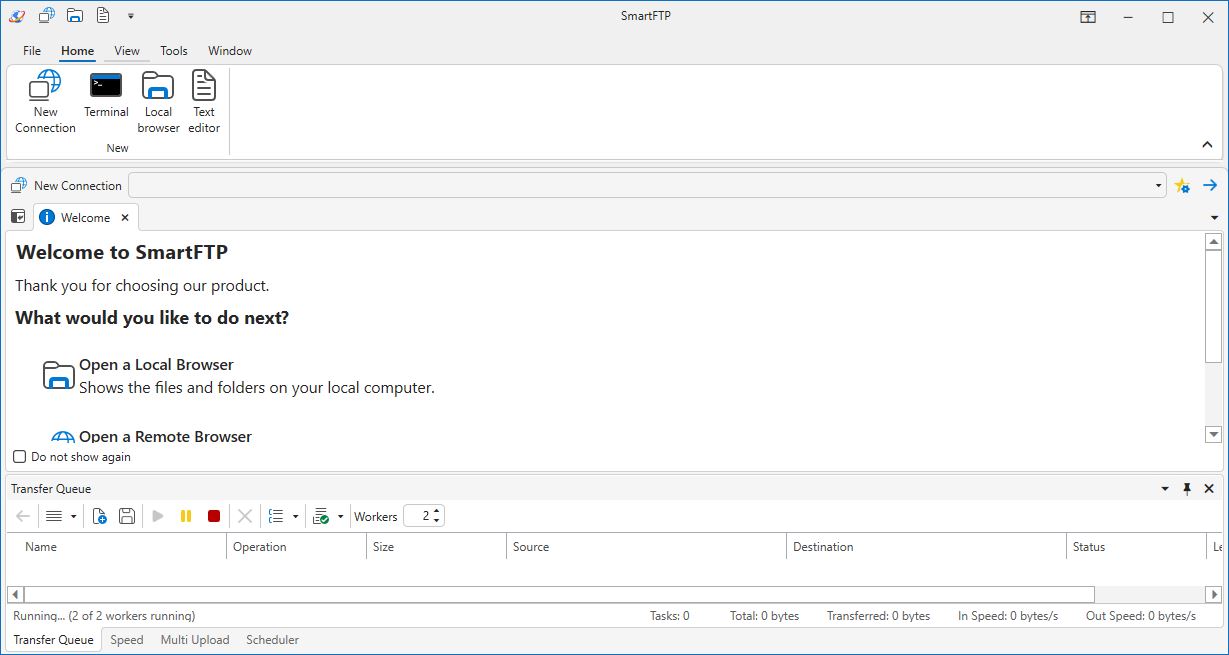Close the Transfer Queue panel

[1209, 489]
